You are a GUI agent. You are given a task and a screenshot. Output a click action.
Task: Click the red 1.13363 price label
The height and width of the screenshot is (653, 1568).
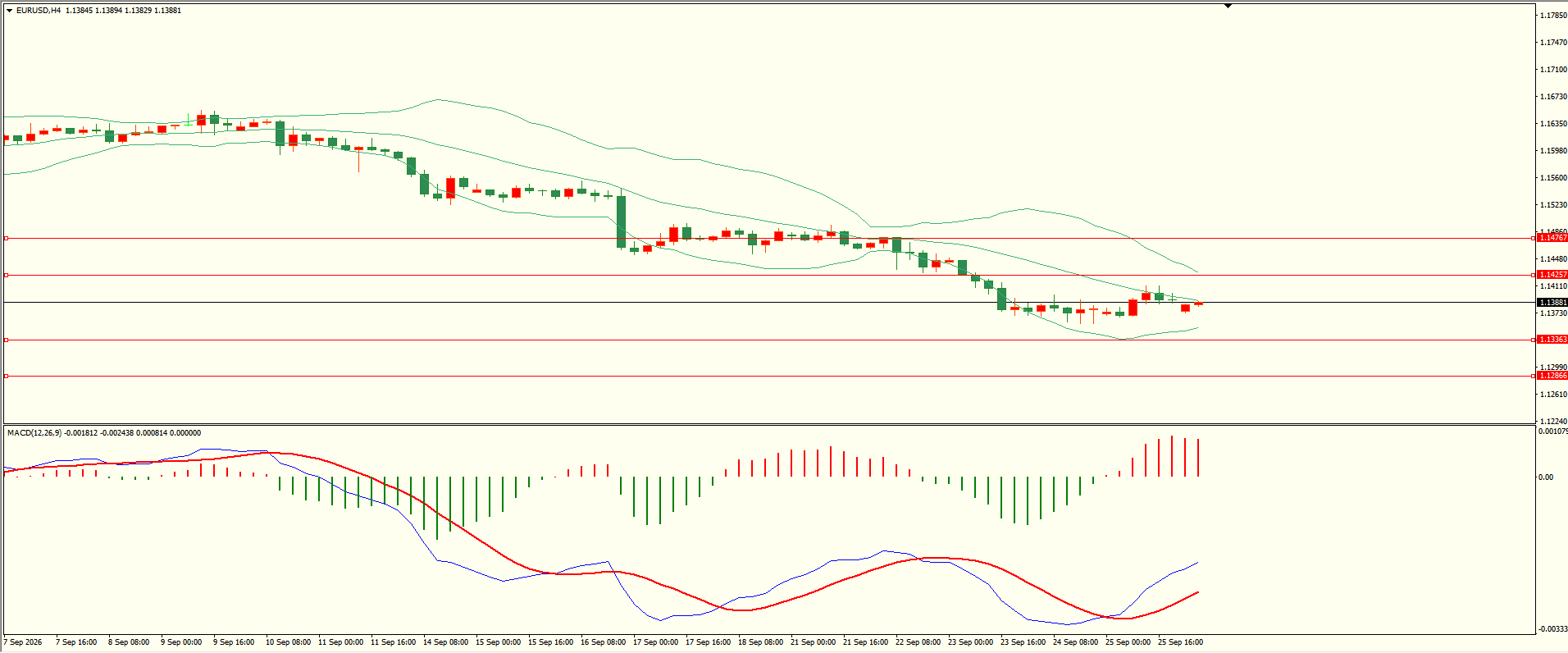click(1552, 340)
